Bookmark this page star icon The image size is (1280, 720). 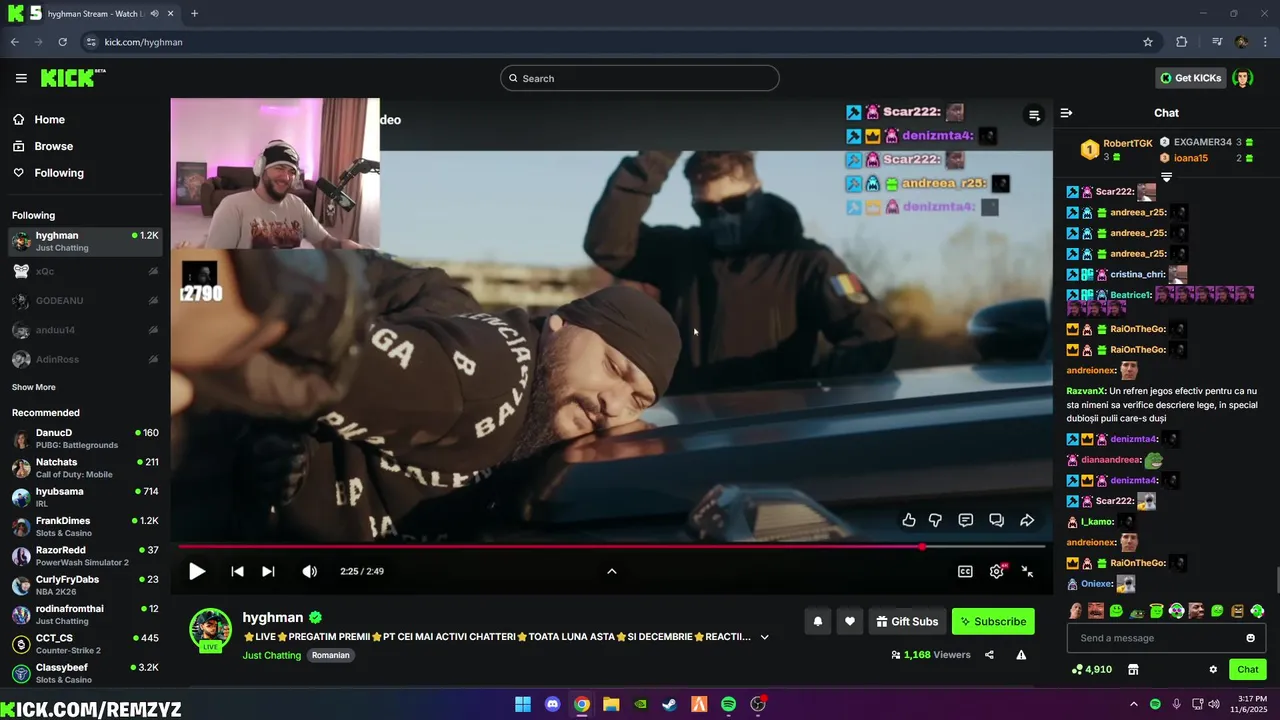pos(1148,42)
